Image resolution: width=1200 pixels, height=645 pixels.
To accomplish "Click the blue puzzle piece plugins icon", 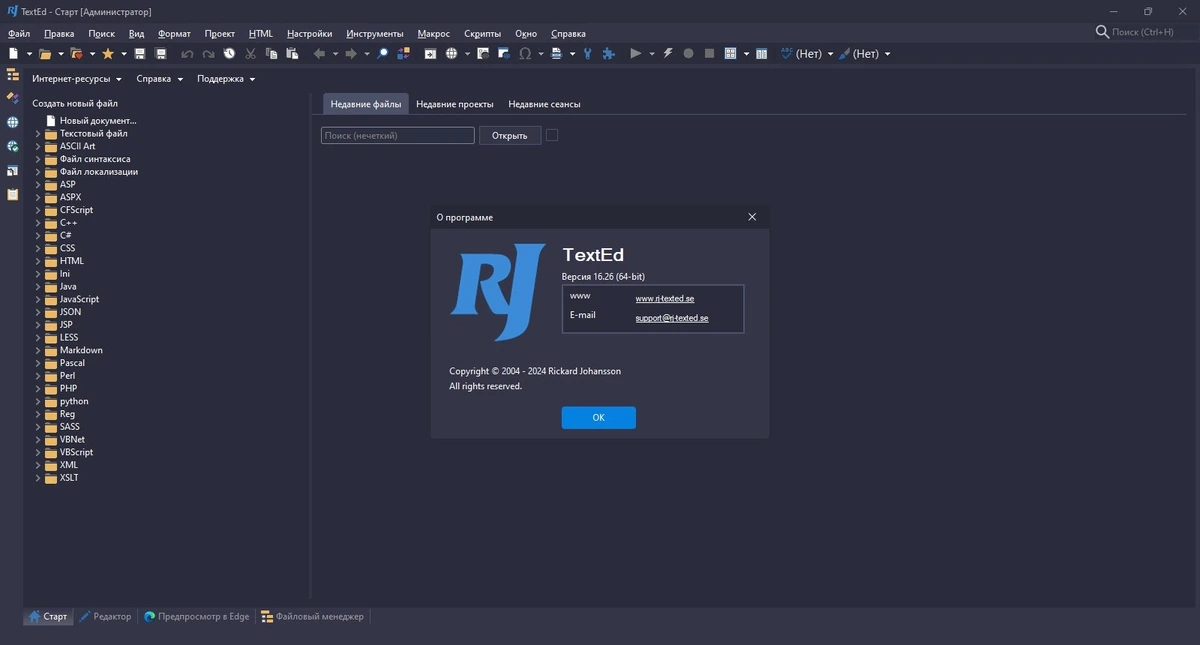I will coord(608,53).
